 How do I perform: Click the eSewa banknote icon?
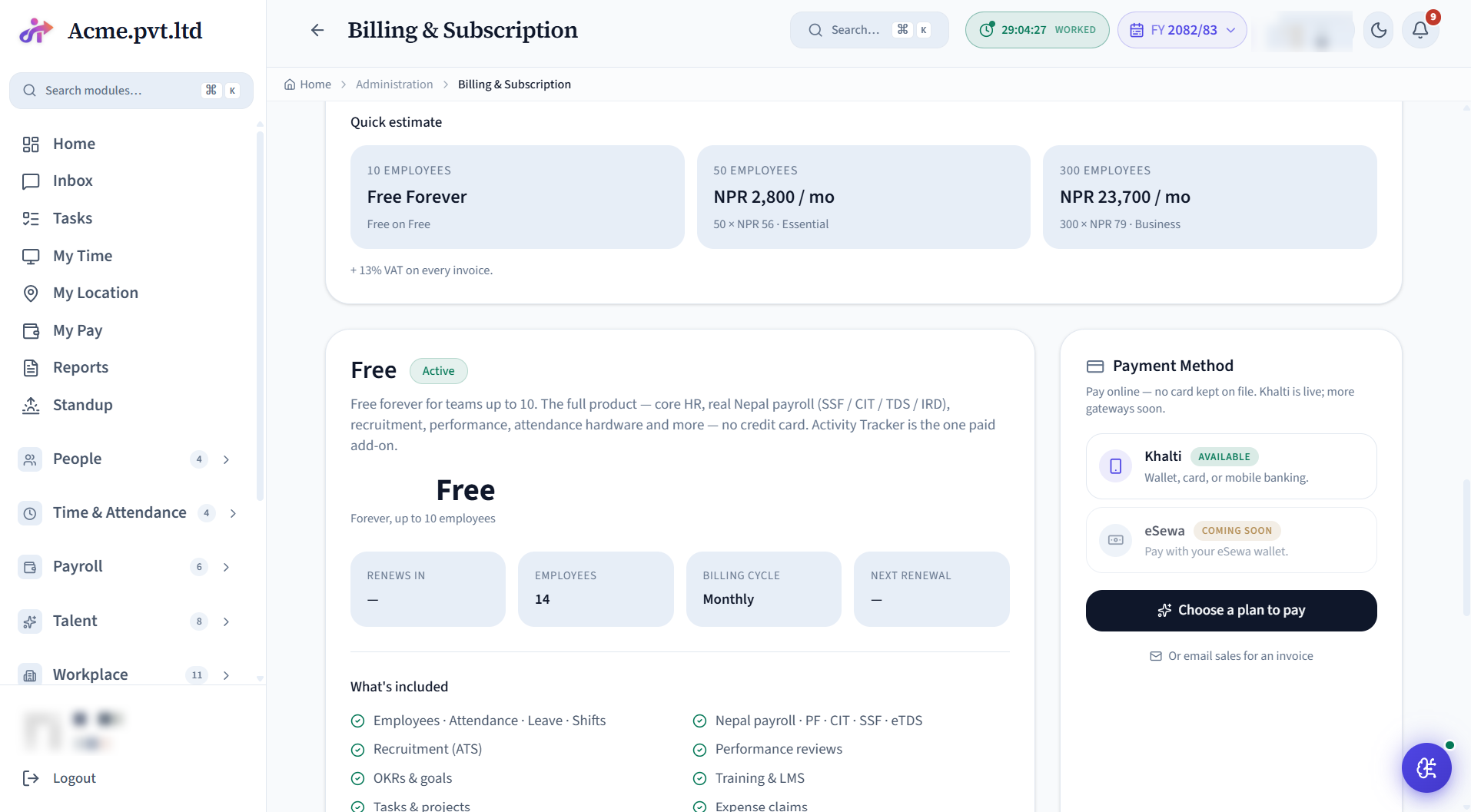pyautogui.click(x=1116, y=540)
